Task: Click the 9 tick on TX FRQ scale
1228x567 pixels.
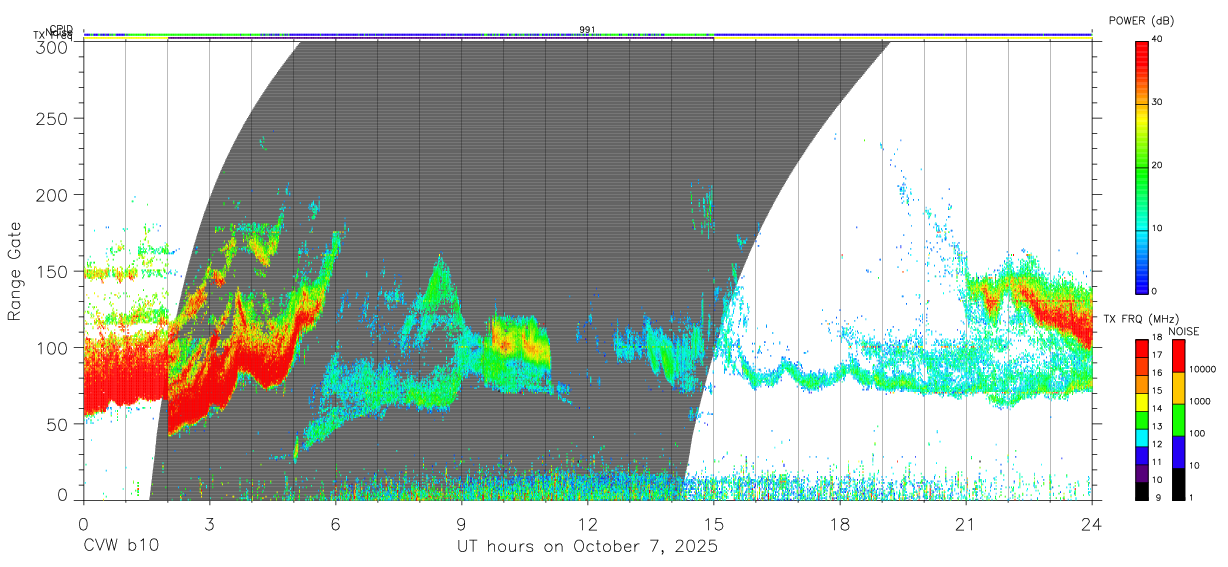Action: pos(1159,497)
